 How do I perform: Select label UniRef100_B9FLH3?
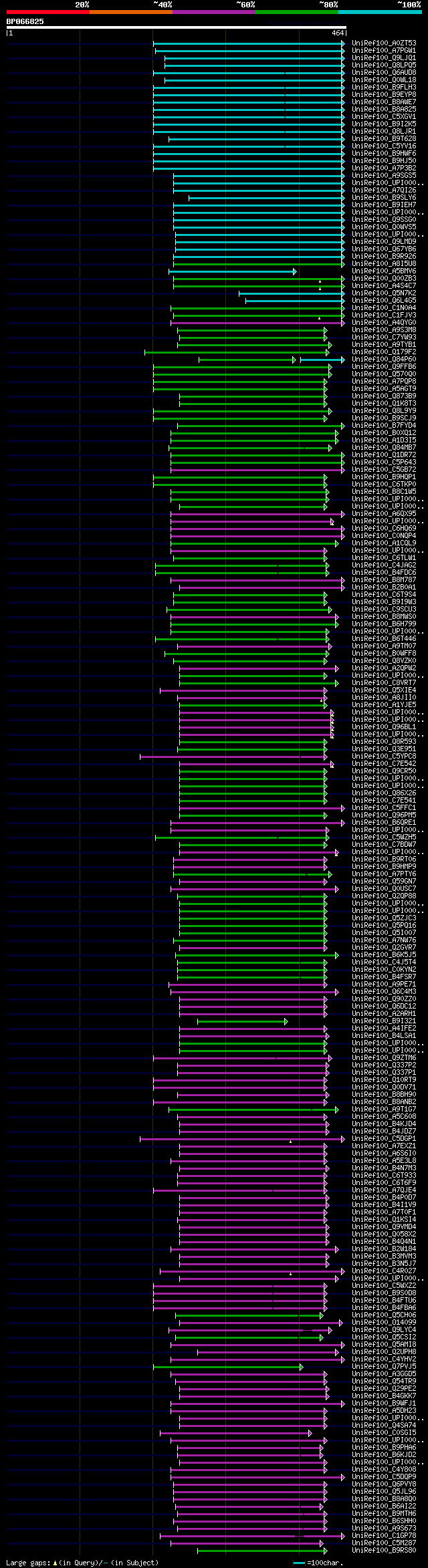point(384,88)
